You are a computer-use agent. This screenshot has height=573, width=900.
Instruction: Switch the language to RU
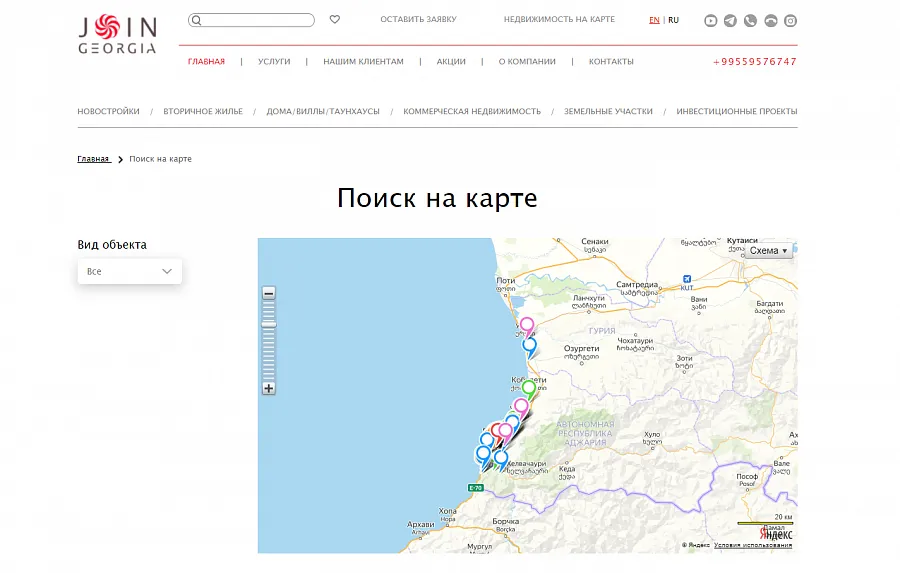(673, 20)
